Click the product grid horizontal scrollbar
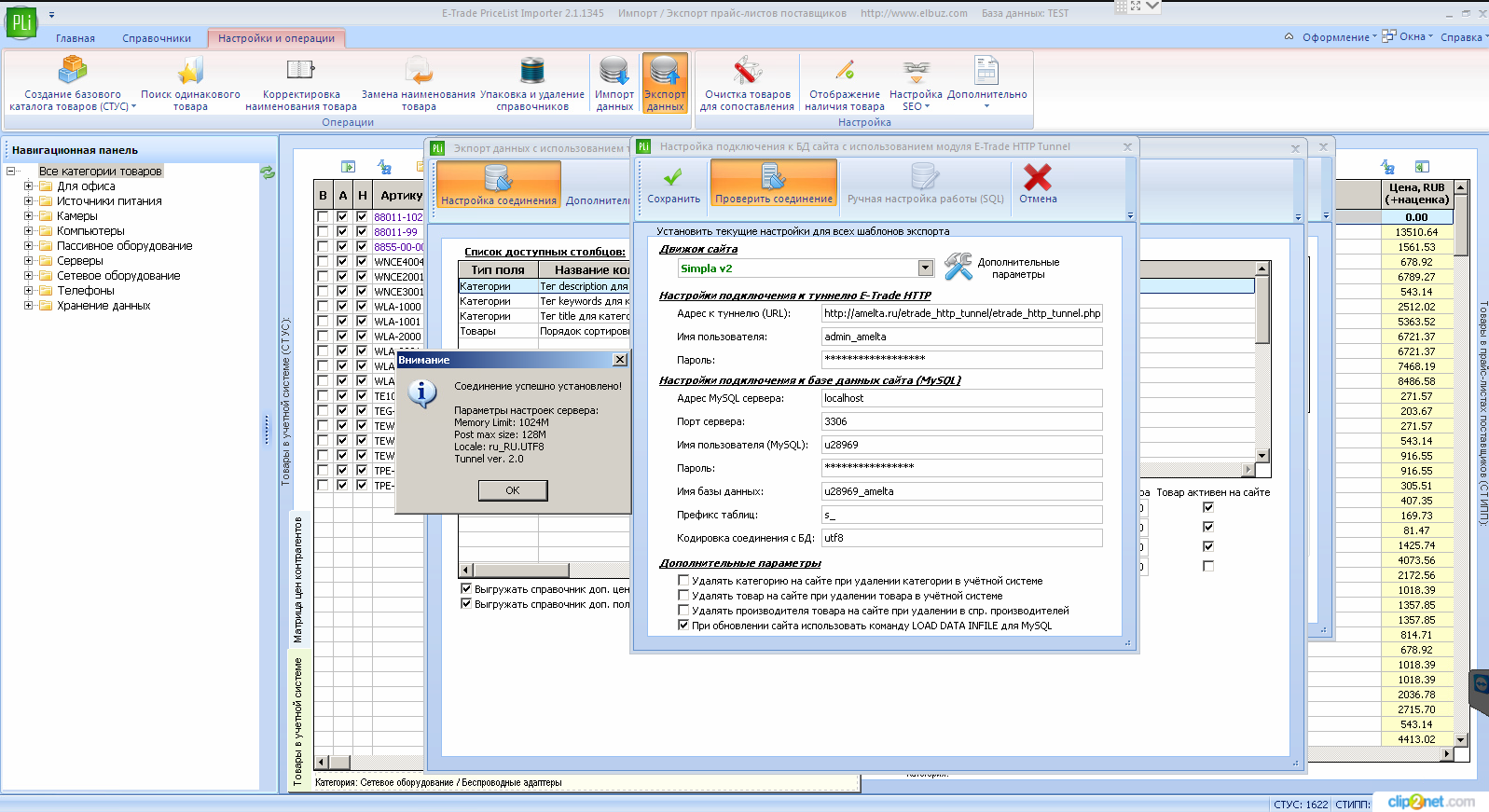Image resolution: width=1489 pixels, height=812 pixels. [339, 762]
